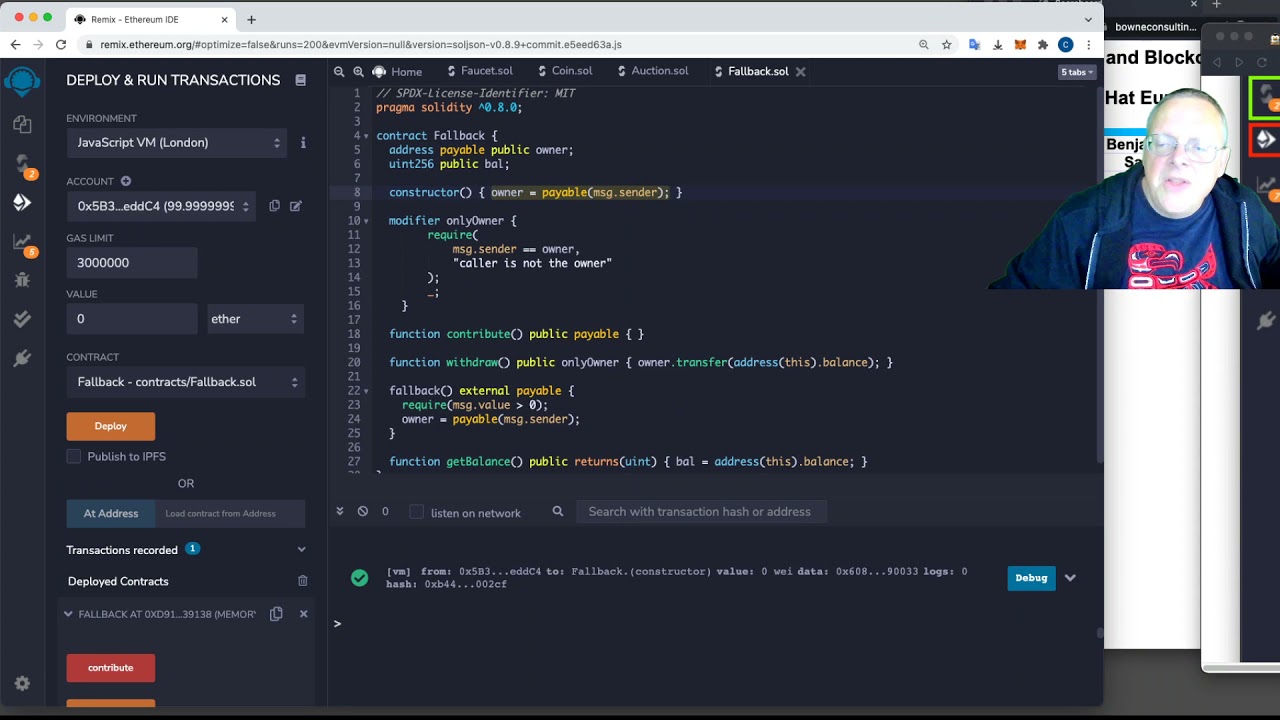Open the Environment dropdown

coord(177,143)
